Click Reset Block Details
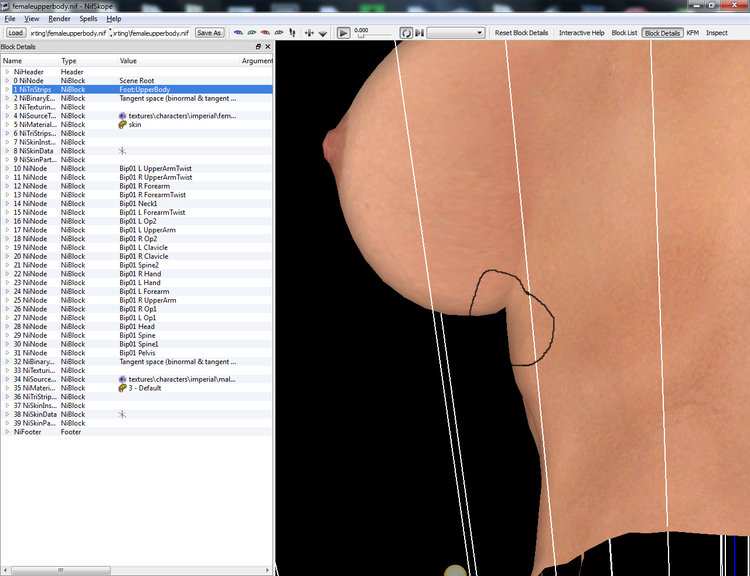Image resolution: width=750 pixels, height=576 pixels. pos(521,33)
